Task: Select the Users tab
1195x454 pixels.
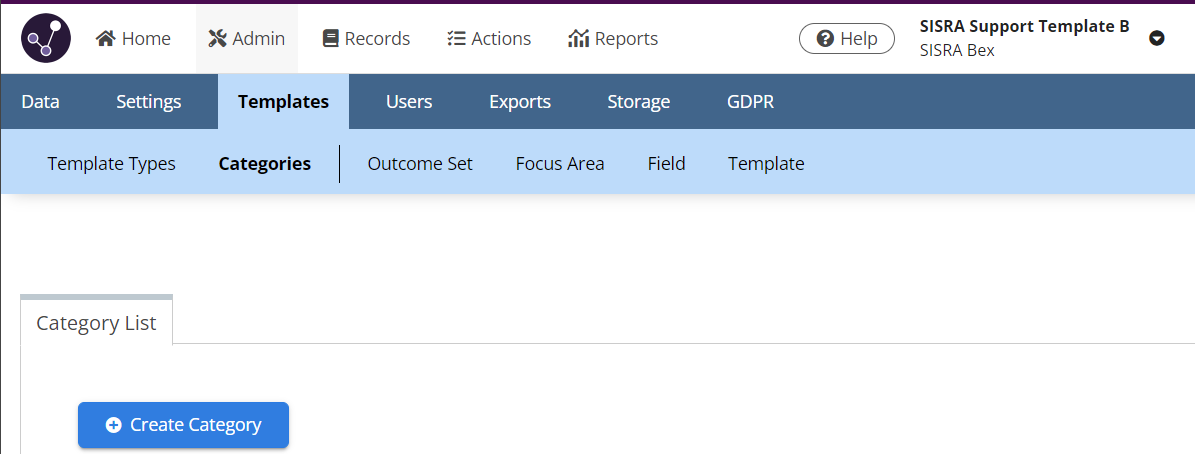Action: coord(408,101)
